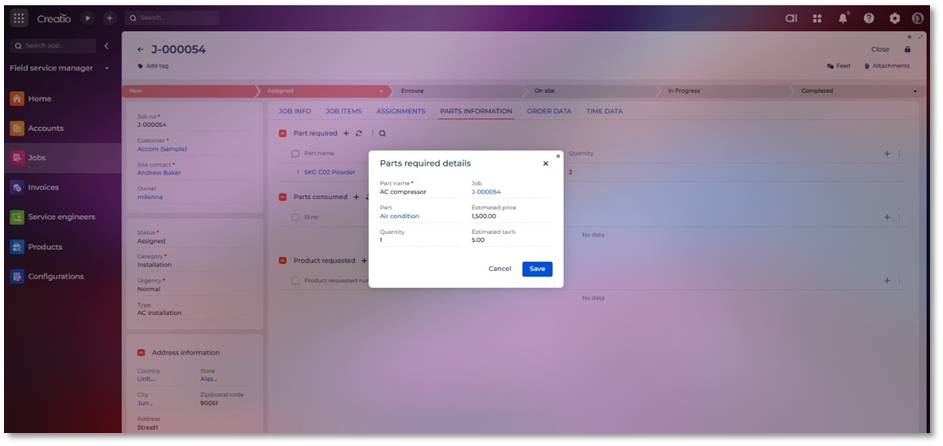Click the back arrow beside J-000054
The height and width of the screenshot is (446, 943).
141,49
